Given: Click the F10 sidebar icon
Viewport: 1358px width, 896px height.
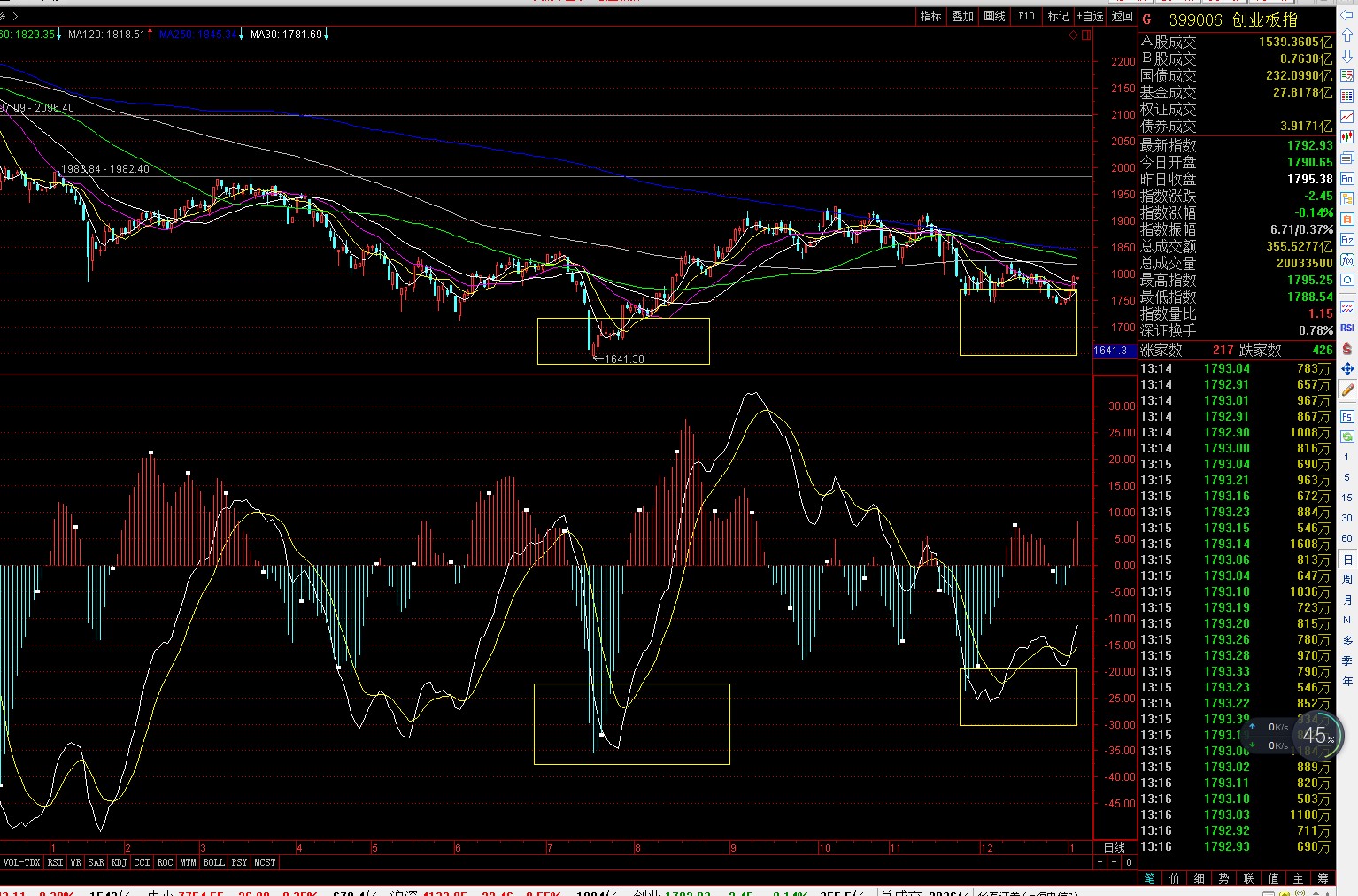Looking at the screenshot, I should click(1346, 178).
